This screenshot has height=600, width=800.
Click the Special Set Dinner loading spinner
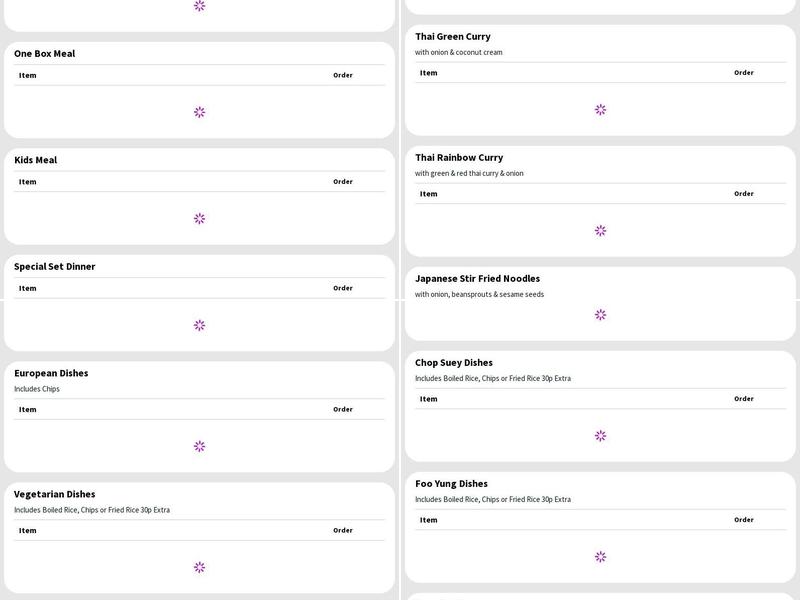click(199, 325)
